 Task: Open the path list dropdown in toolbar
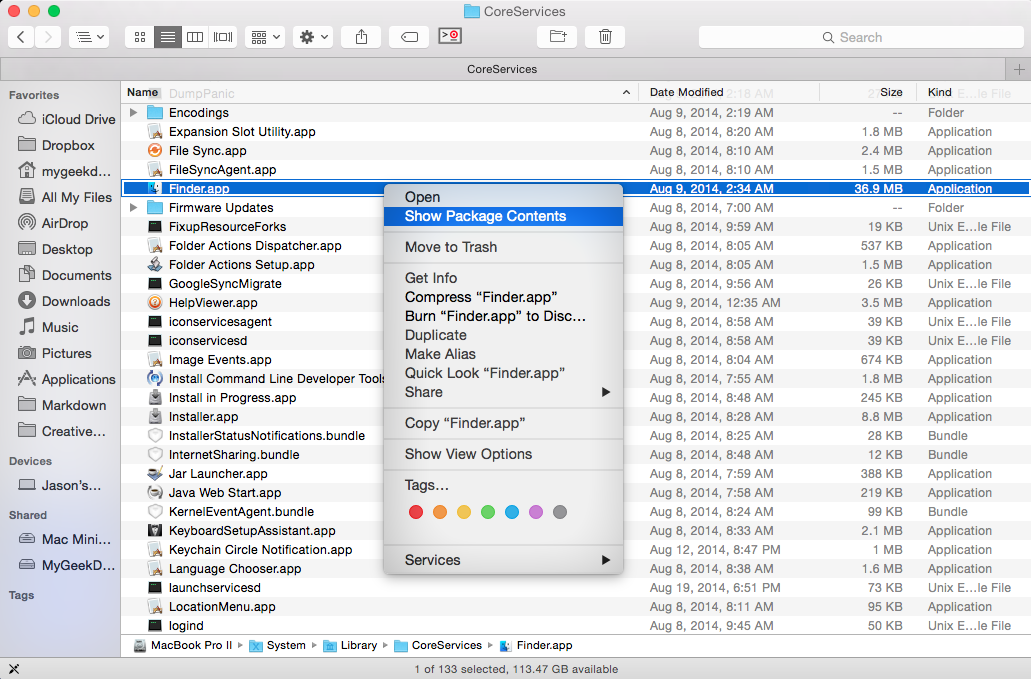89,37
